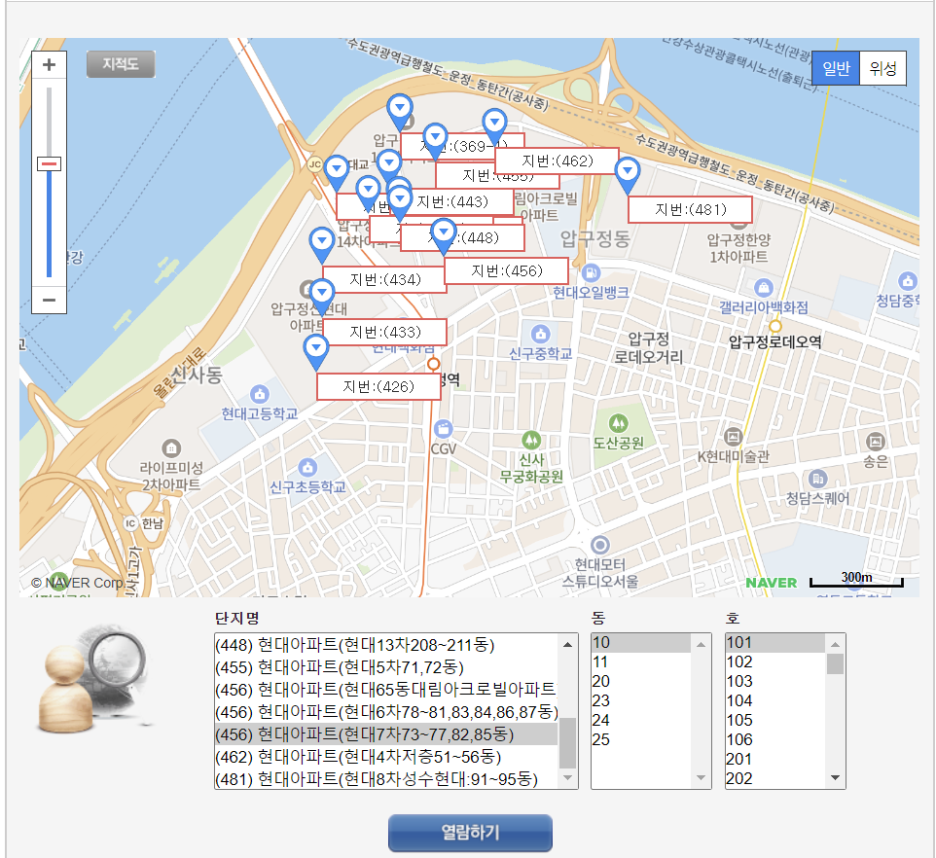
Task: Select 동 number 24
Action: coord(641,720)
